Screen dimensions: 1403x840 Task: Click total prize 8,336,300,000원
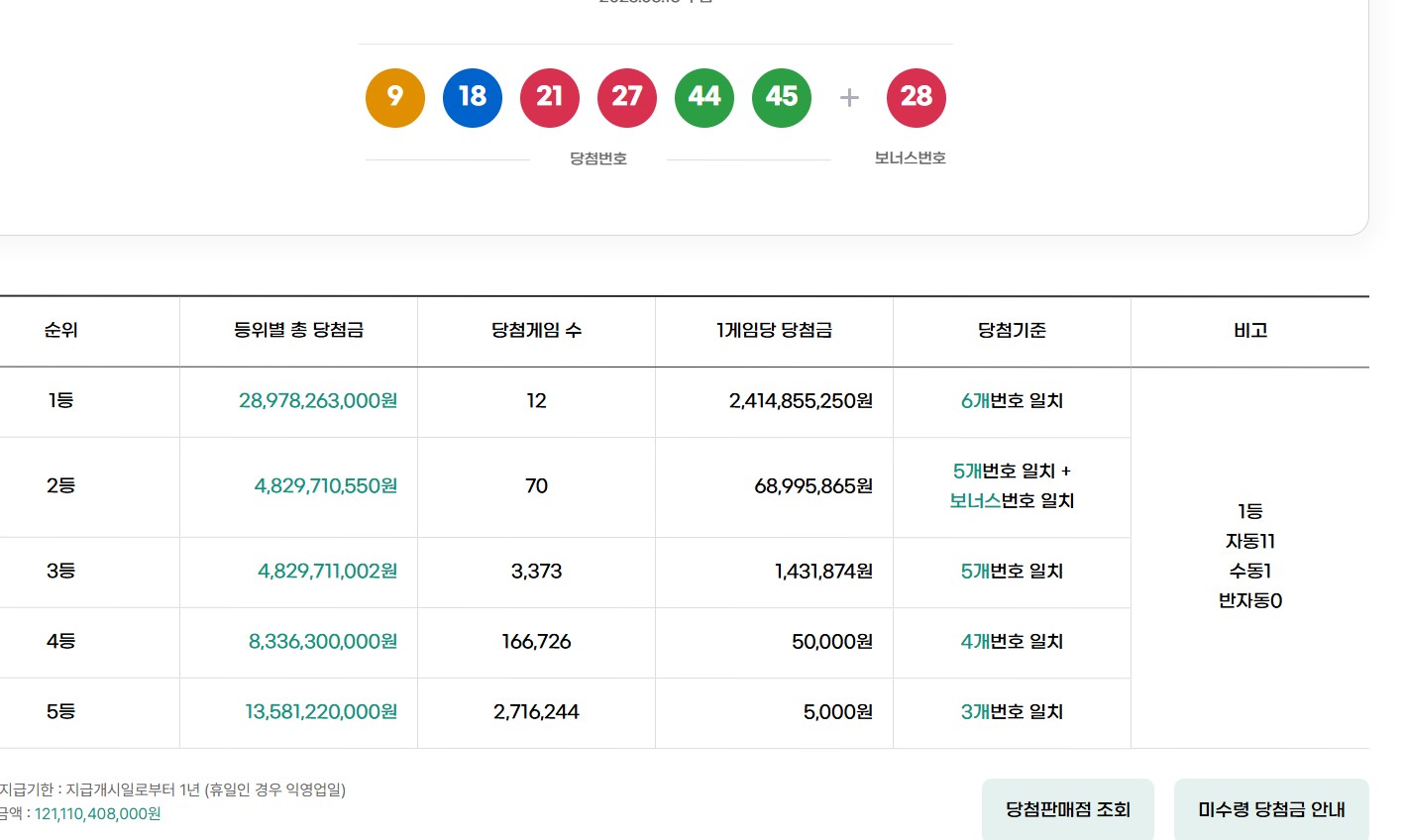323,642
